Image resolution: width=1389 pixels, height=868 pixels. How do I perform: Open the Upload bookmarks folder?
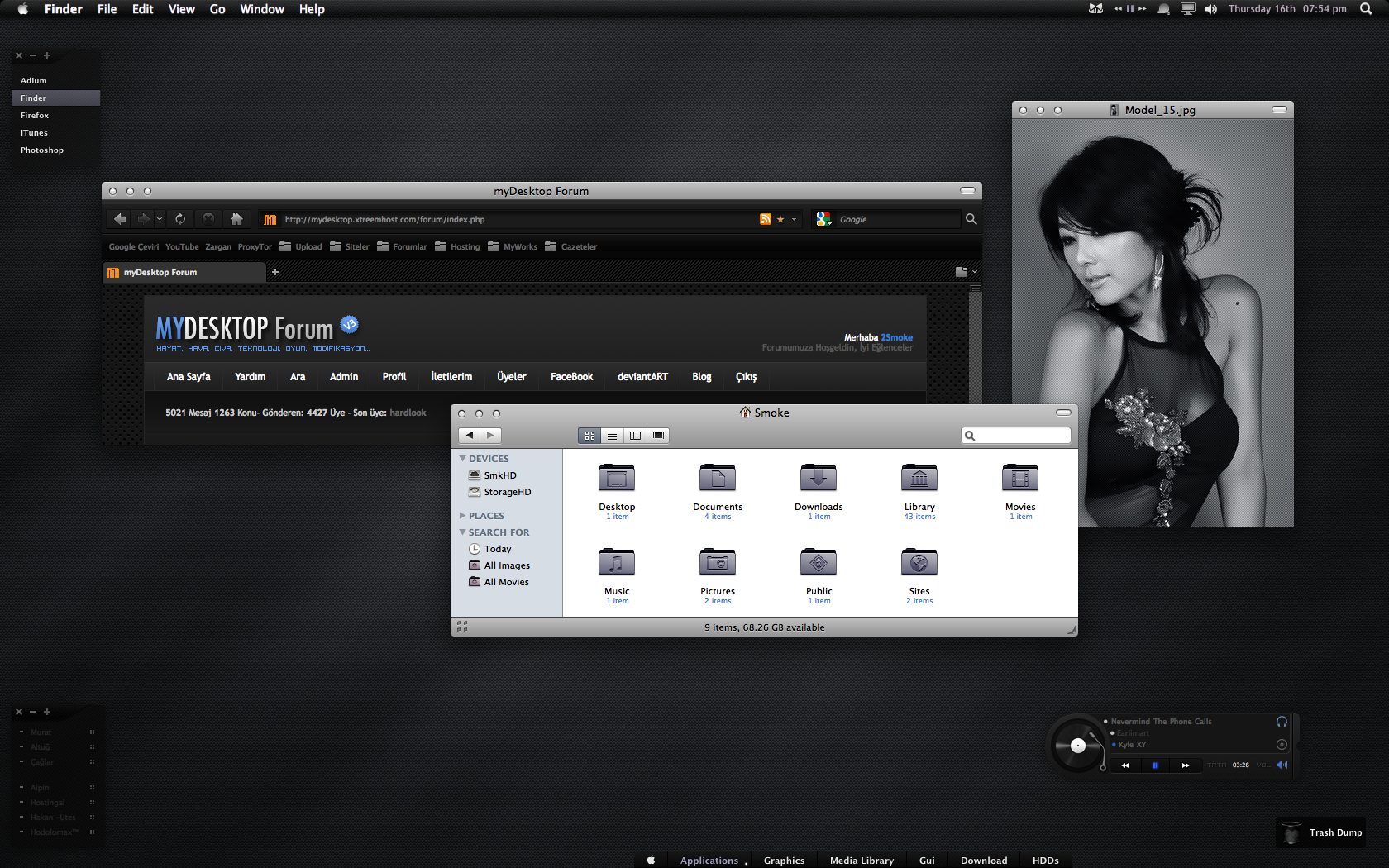(x=301, y=246)
